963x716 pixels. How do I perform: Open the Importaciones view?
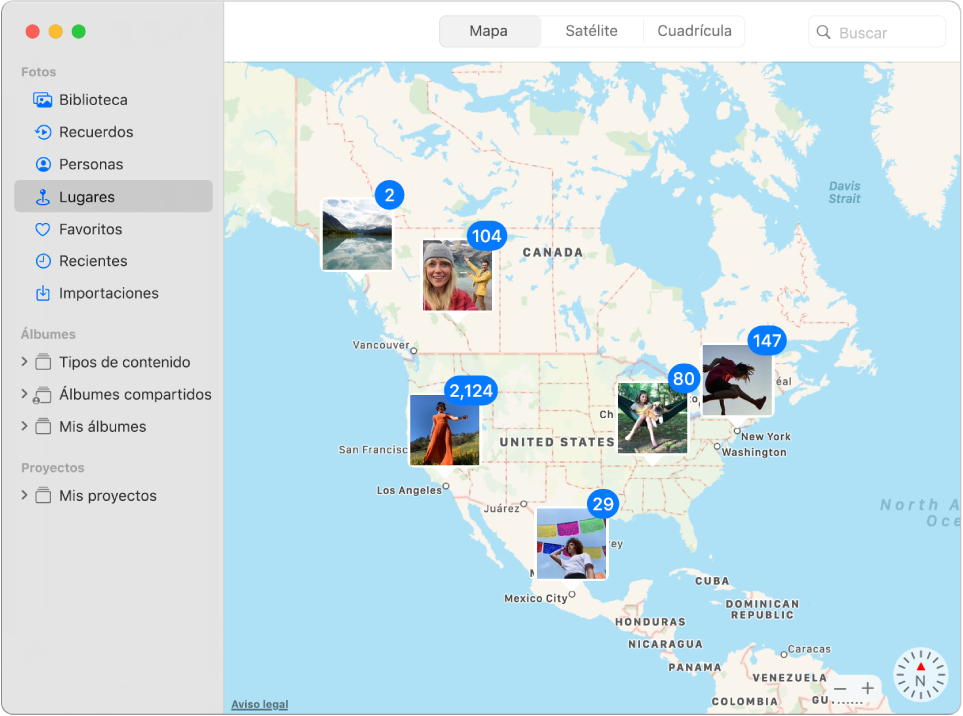106,293
